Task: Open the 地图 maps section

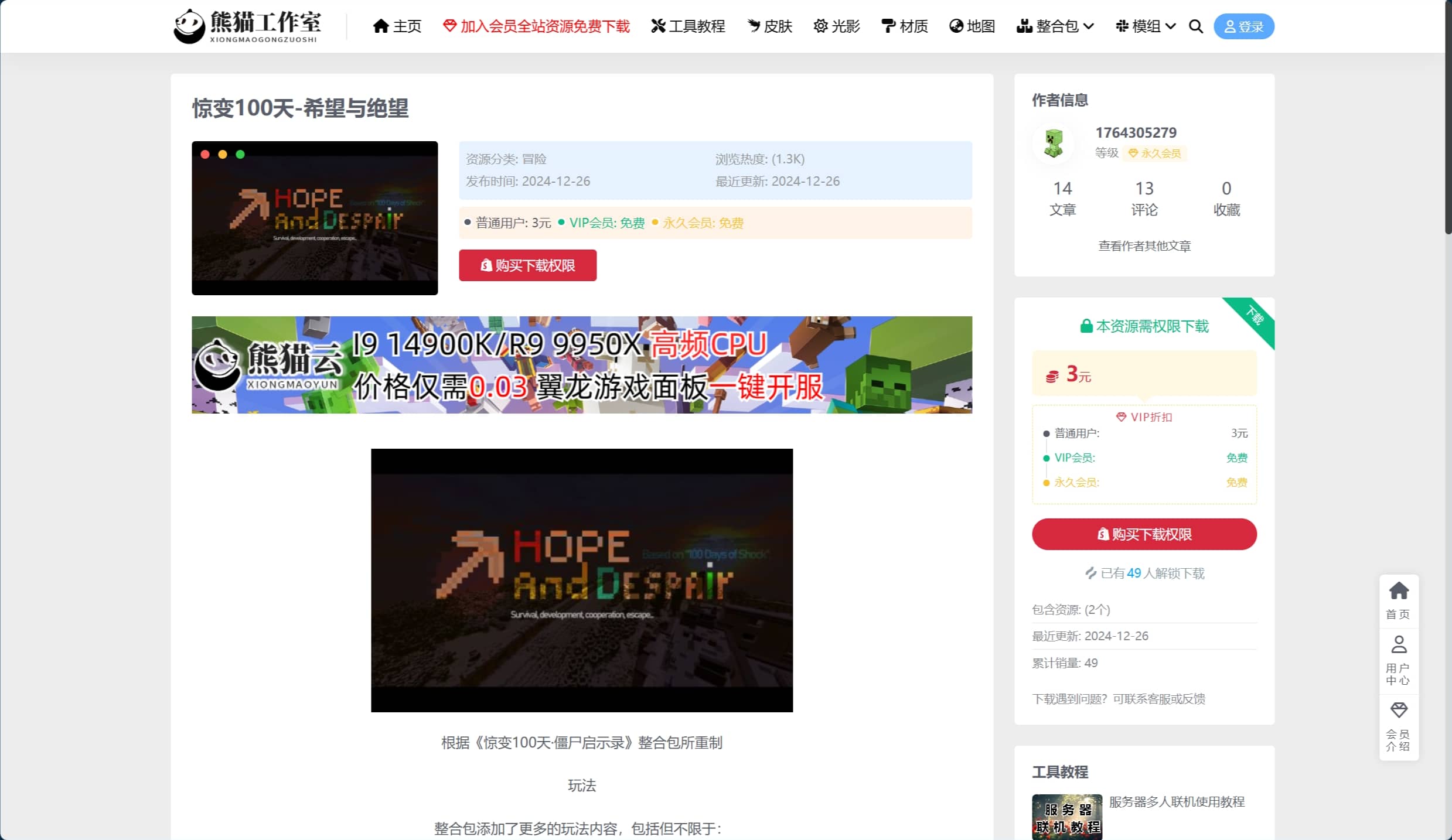Action: tap(972, 26)
